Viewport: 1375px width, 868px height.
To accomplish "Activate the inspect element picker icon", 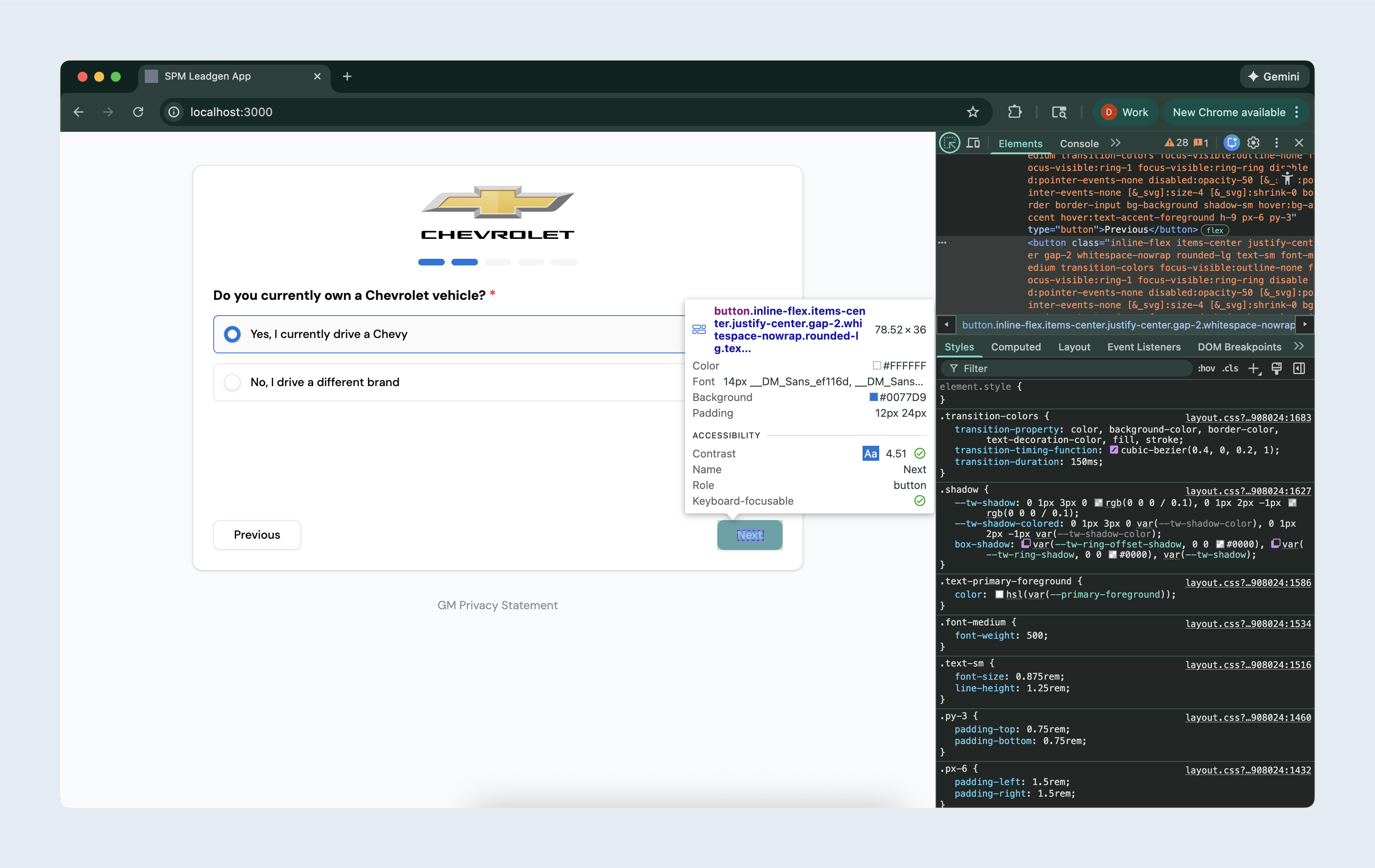I will [950, 143].
